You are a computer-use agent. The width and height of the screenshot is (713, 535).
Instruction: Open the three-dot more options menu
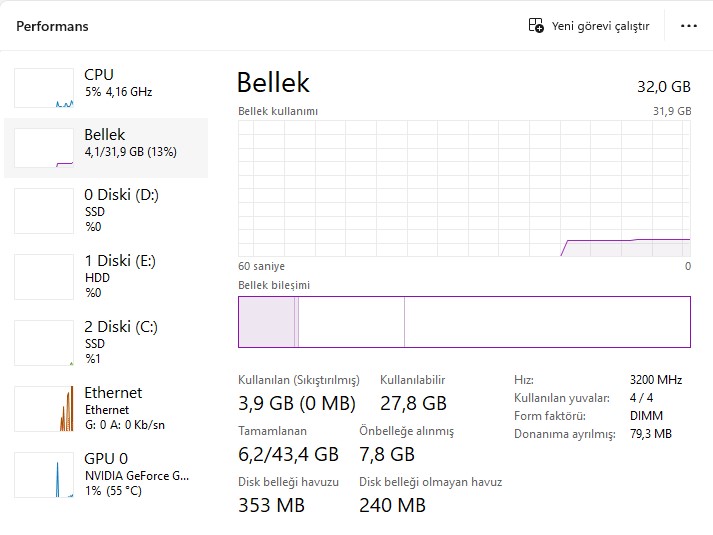689,26
